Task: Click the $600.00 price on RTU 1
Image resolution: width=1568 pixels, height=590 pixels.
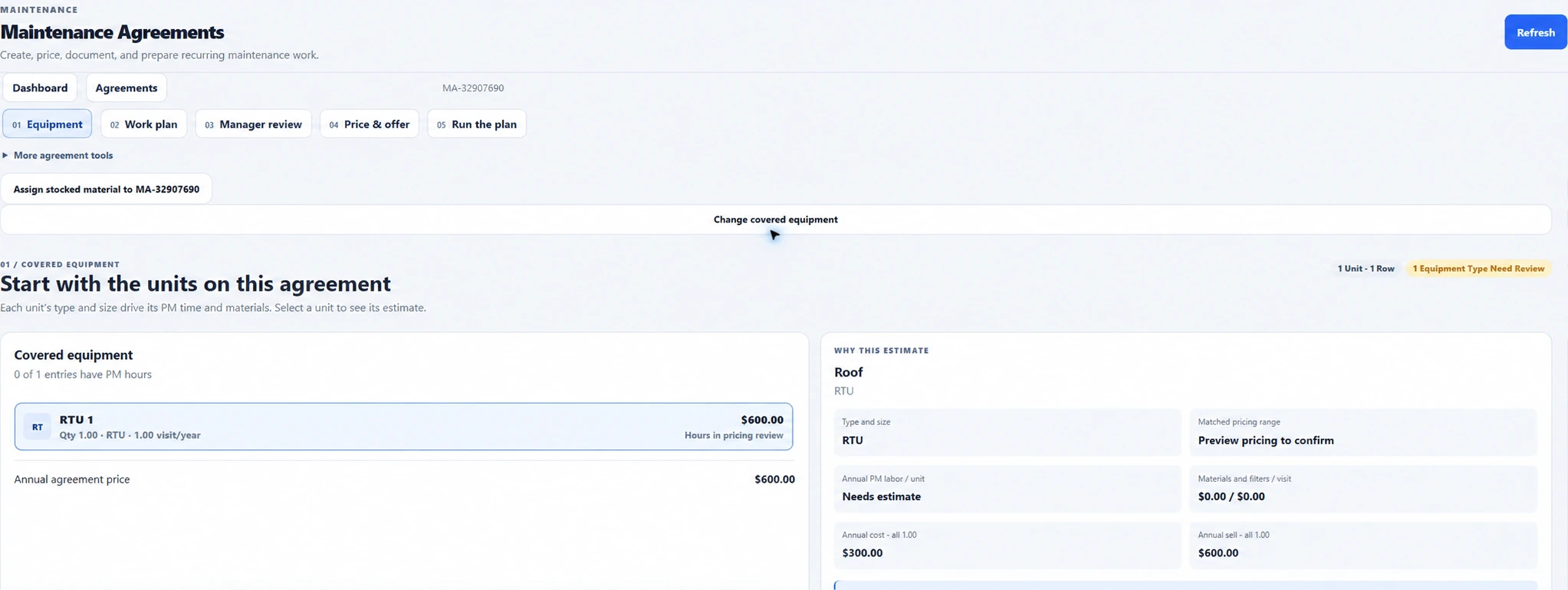Action: click(x=762, y=420)
